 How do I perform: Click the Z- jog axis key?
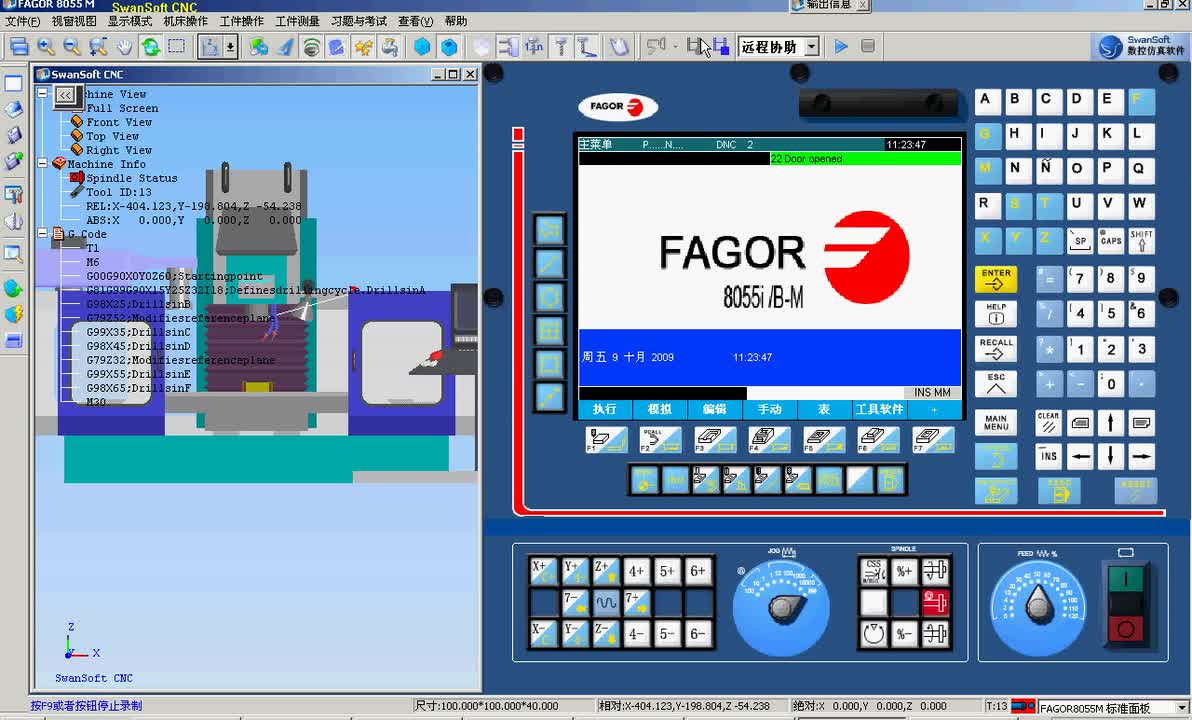pyautogui.click(x=606, y=633)
